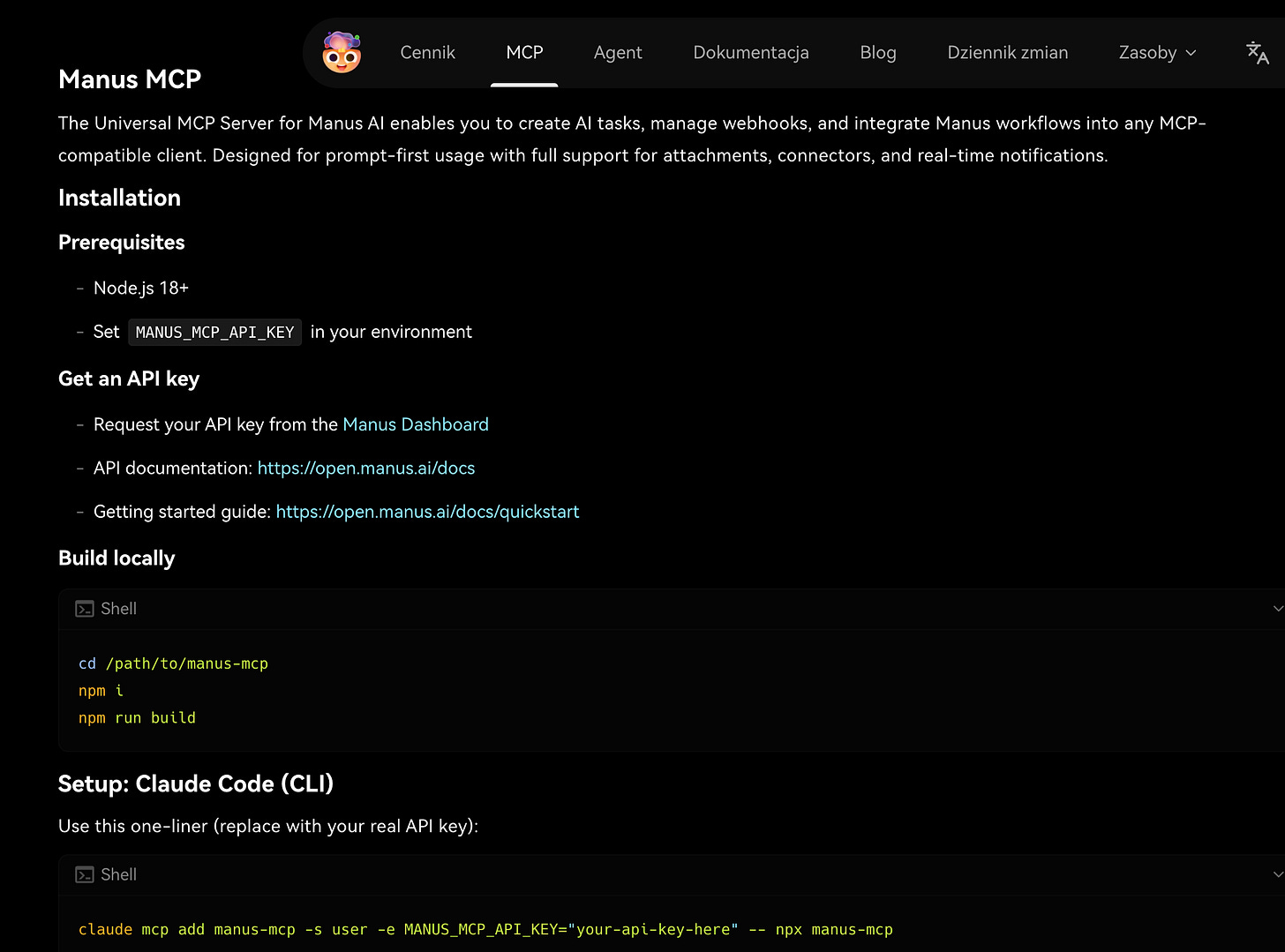Open the Cennik navigation item

click(428, 52)
